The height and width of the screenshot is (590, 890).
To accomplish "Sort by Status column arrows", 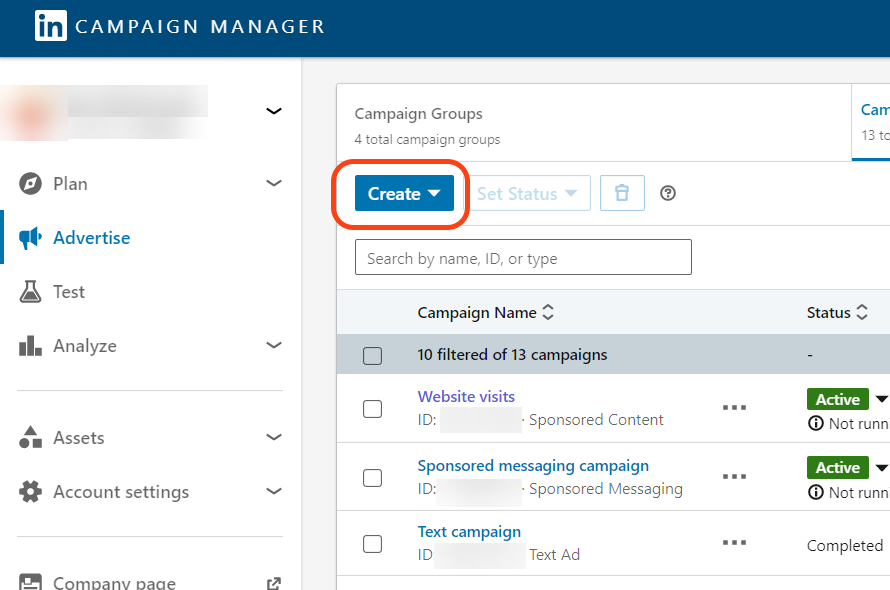I will pyautogui.click(x=862, y=312).
